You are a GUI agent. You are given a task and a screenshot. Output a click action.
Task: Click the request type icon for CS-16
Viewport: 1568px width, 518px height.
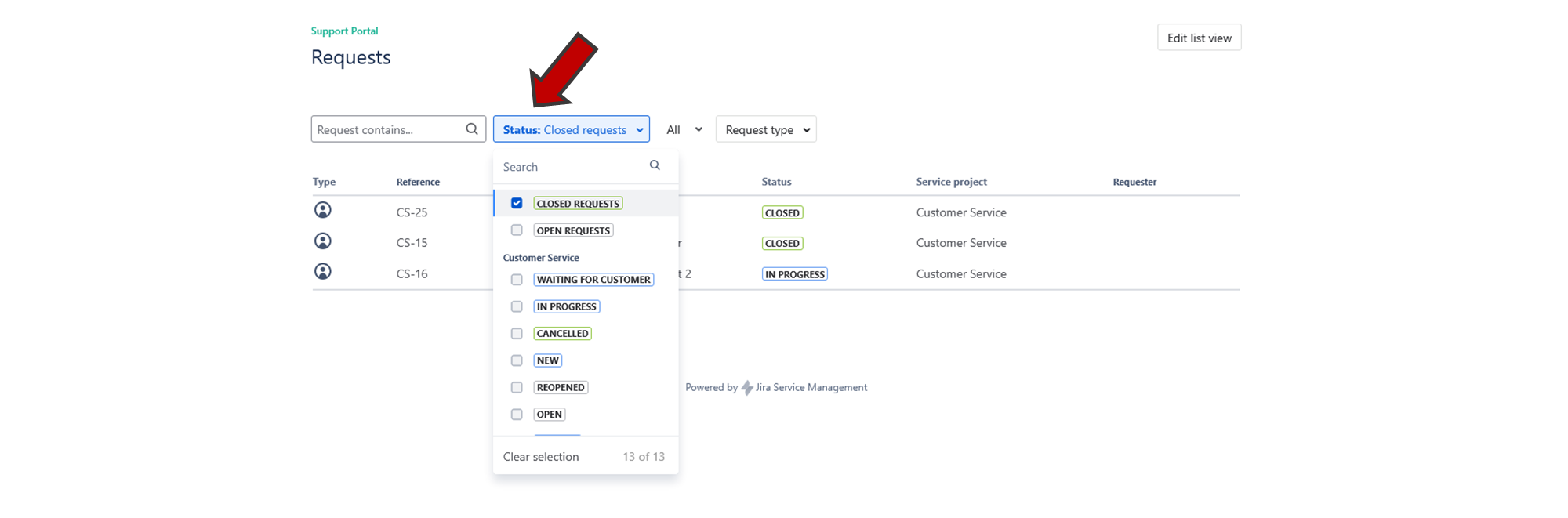click(322, 272)
